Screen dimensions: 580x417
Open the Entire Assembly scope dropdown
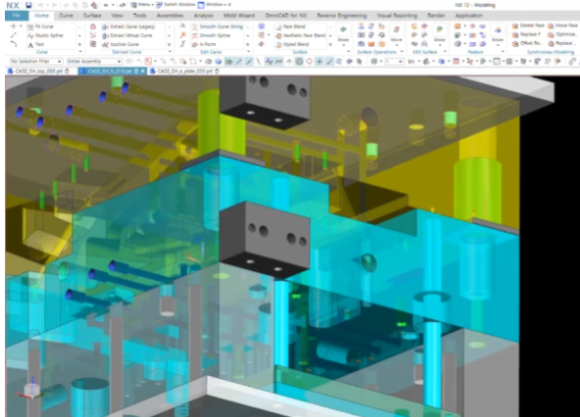click(x=95, y=61)
